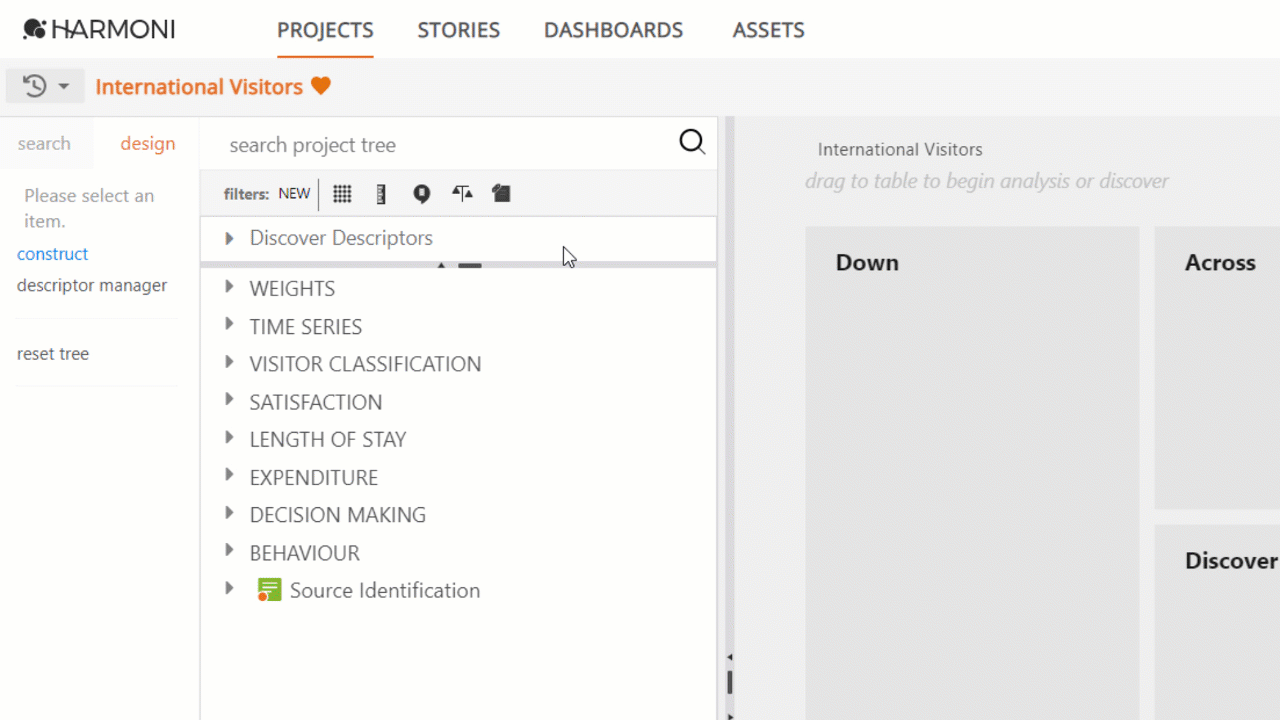Select the Source Identification label
The height and width of the screenshot is (720, 1280).
click(x=385, y=590)
